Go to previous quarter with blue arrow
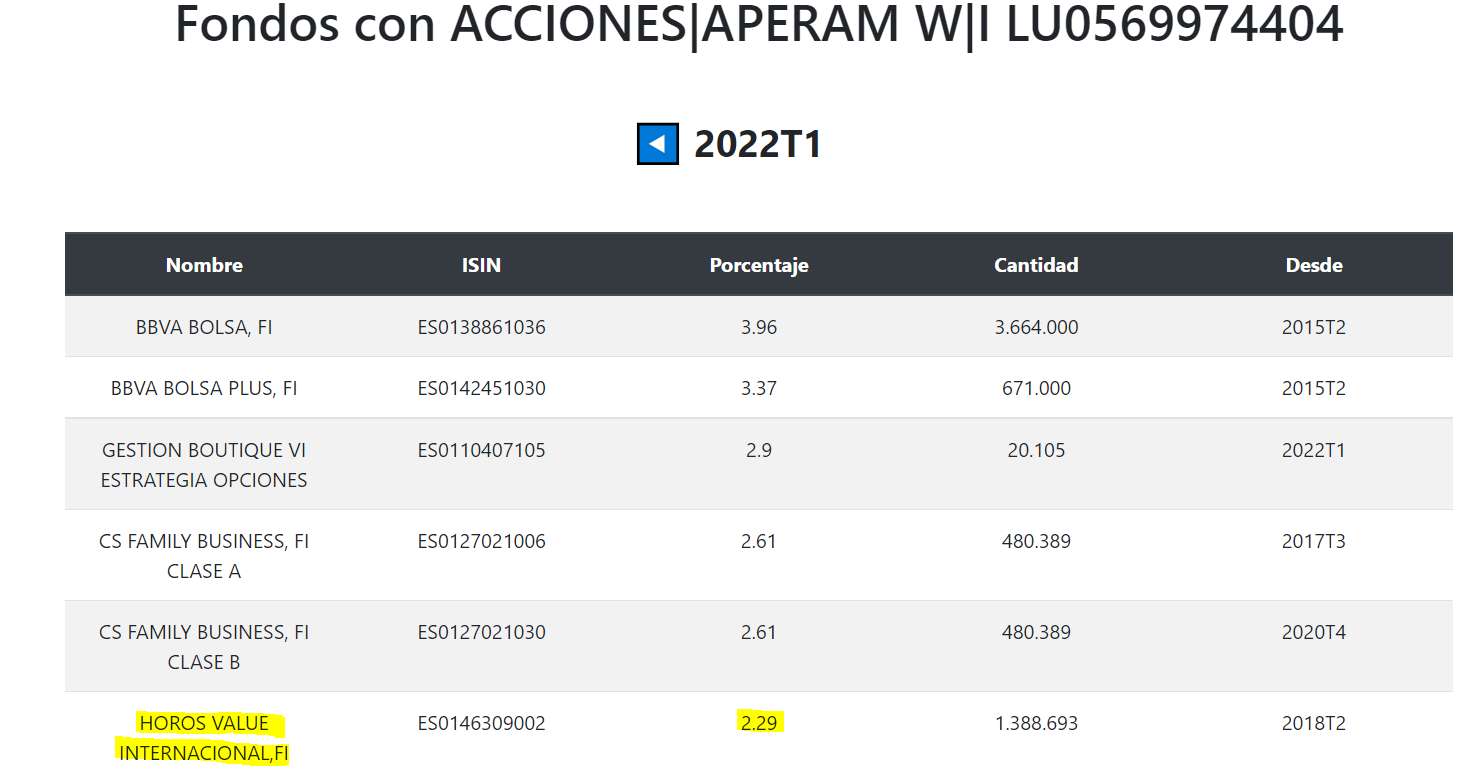The image size is (1472, 781). click(x=658, y=144)
